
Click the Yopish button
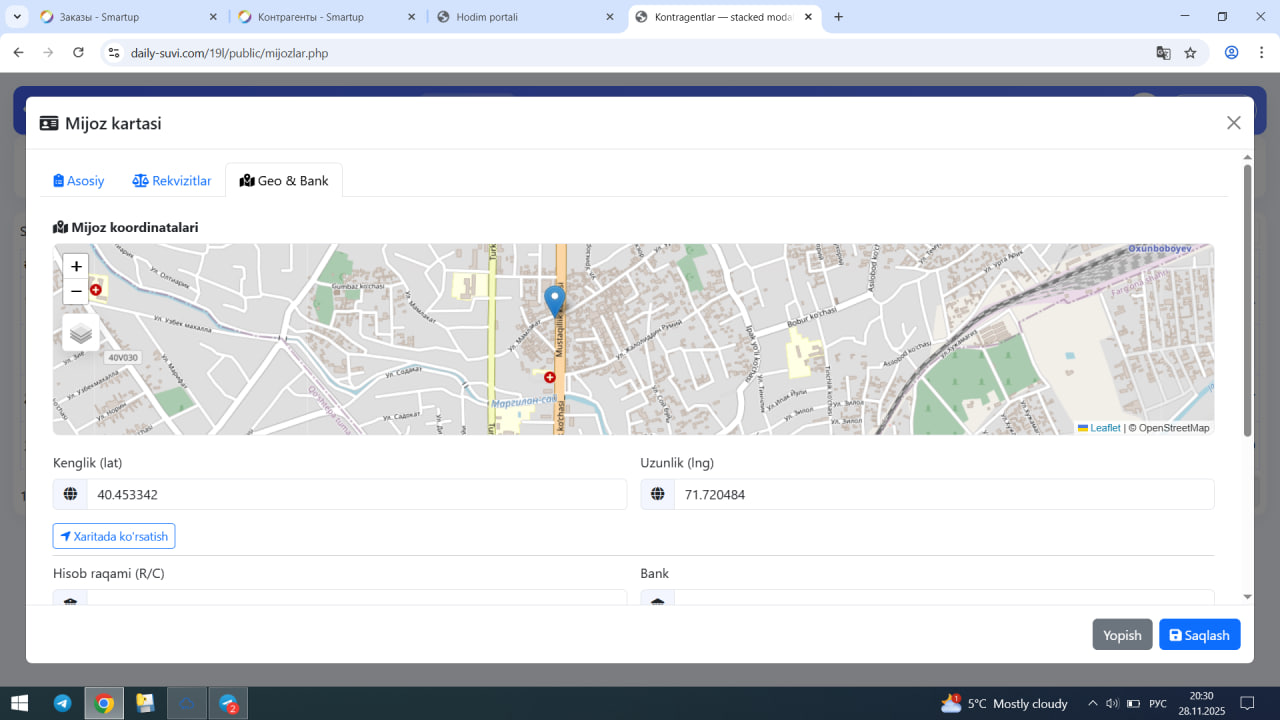click(x=1122, y=635)
